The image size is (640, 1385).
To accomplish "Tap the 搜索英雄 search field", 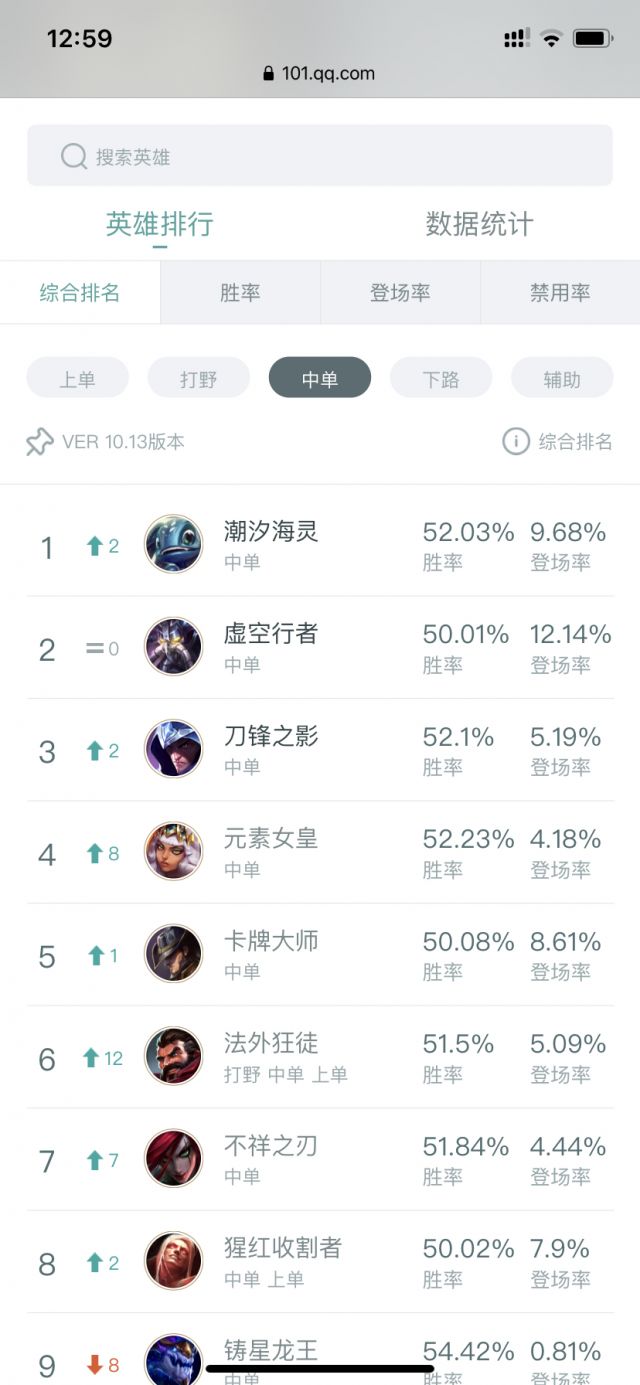I will pos(320,156).
